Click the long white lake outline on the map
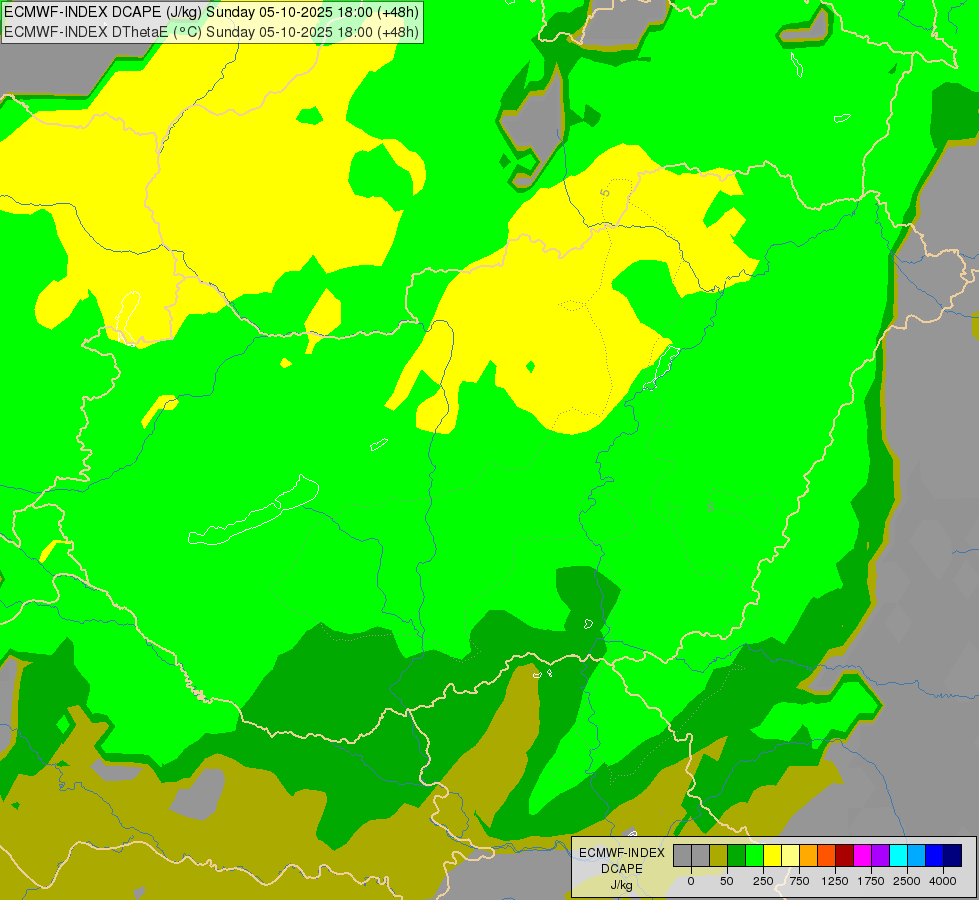 (254, 512)
